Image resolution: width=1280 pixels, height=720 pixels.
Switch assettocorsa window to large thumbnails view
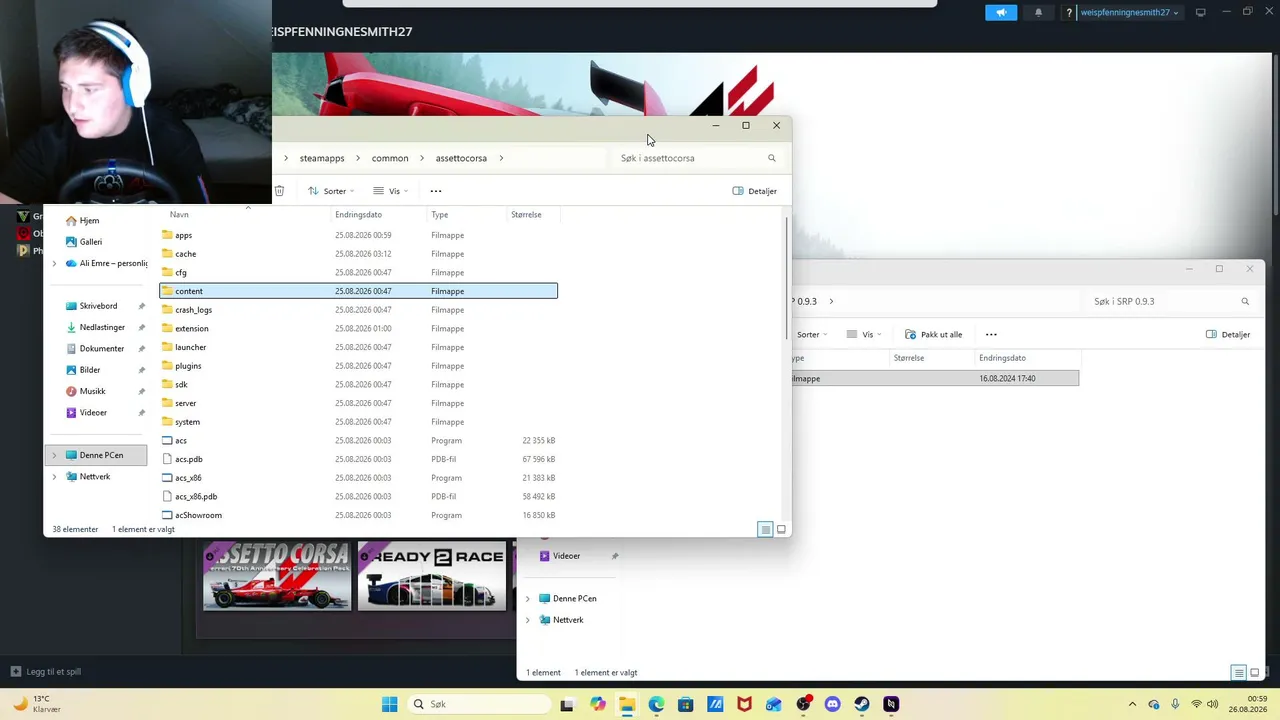(x=781, y=529)
